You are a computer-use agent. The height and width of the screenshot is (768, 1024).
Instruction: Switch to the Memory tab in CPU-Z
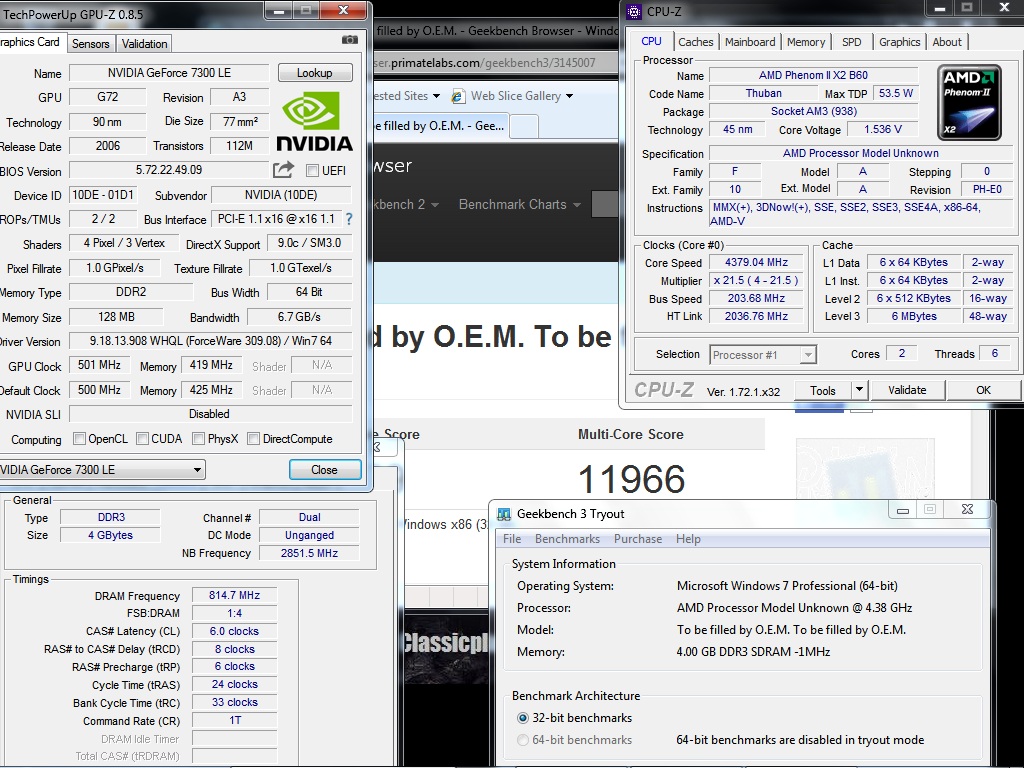(805, 42)
